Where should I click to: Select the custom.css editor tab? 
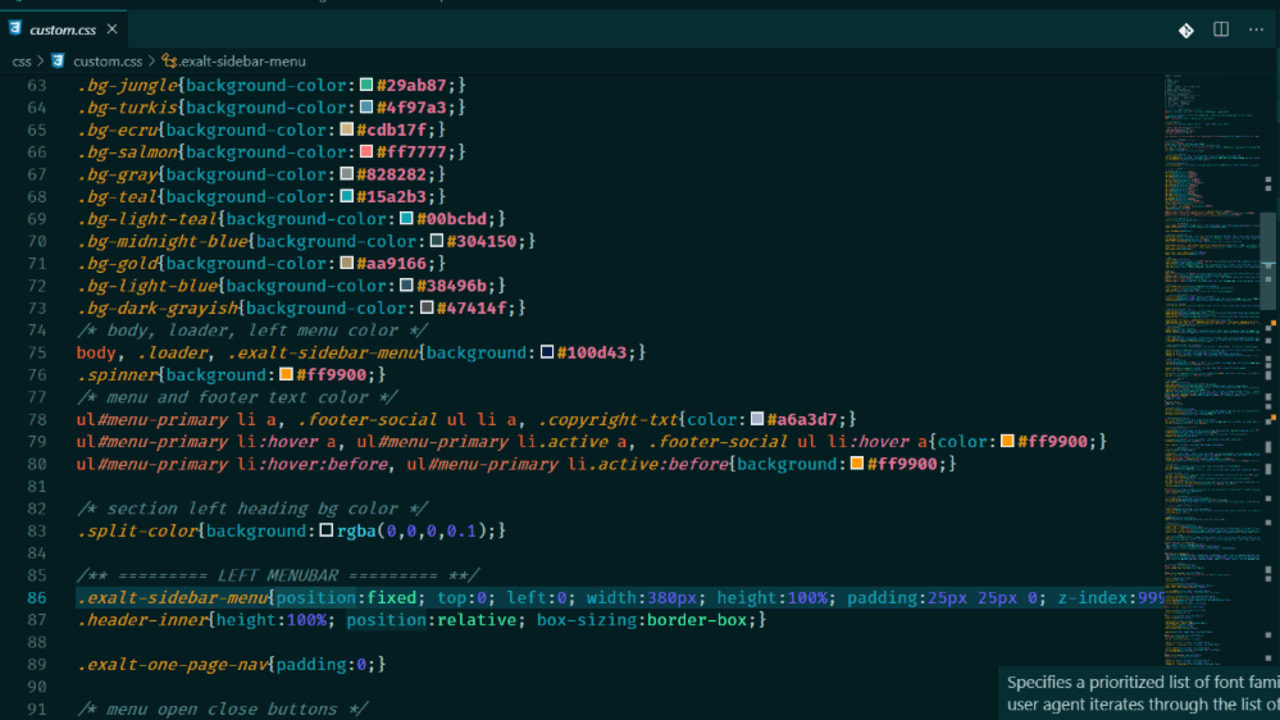[64, 30]
